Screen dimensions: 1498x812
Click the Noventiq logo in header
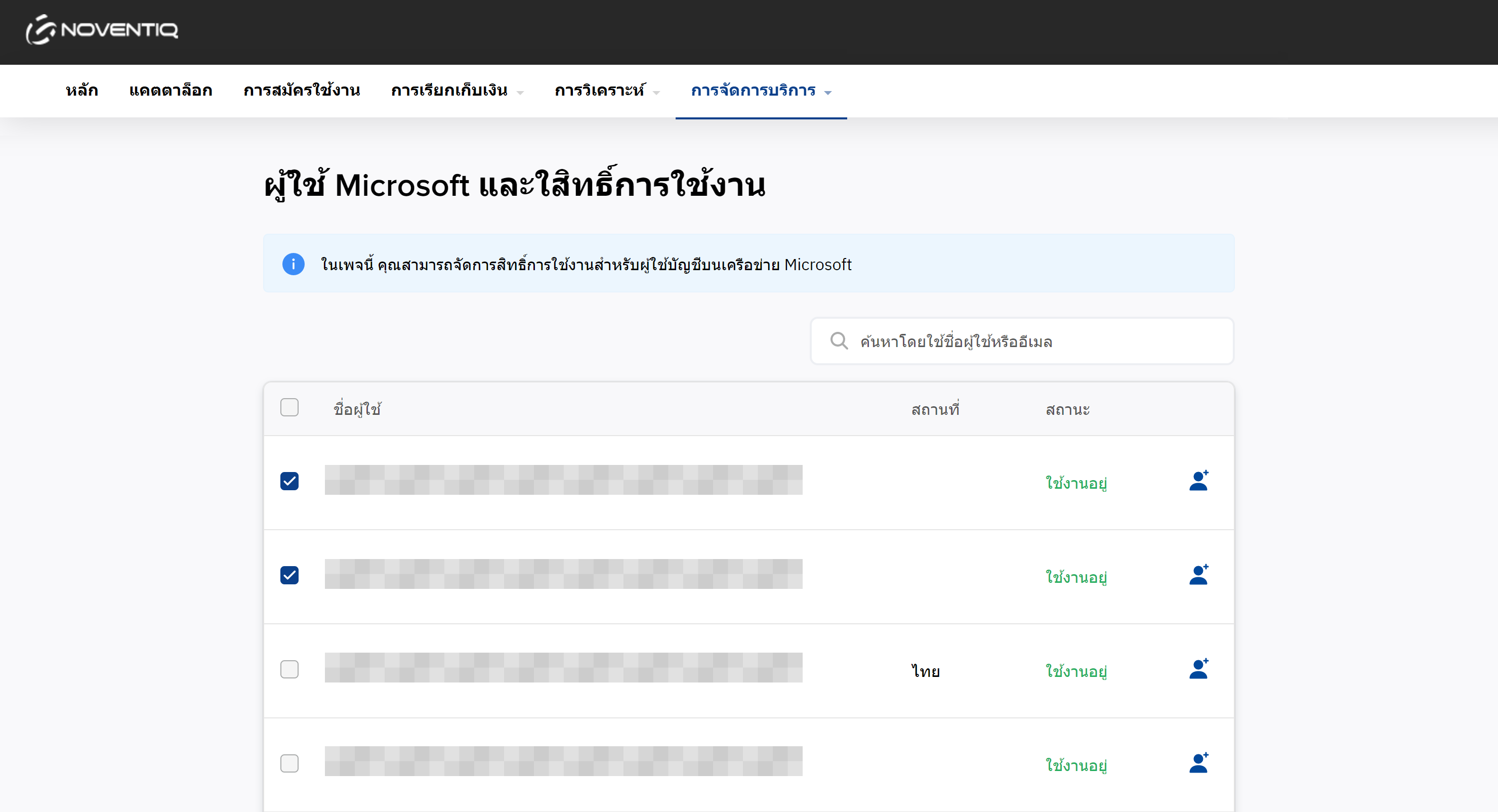pyautogui.click(x=102, y=29)
